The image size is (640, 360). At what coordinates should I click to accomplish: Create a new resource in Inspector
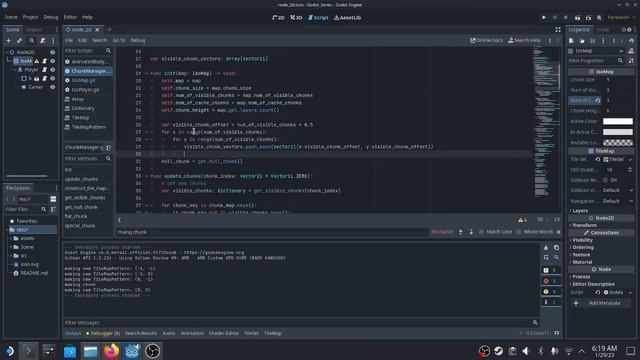point(571,41)
